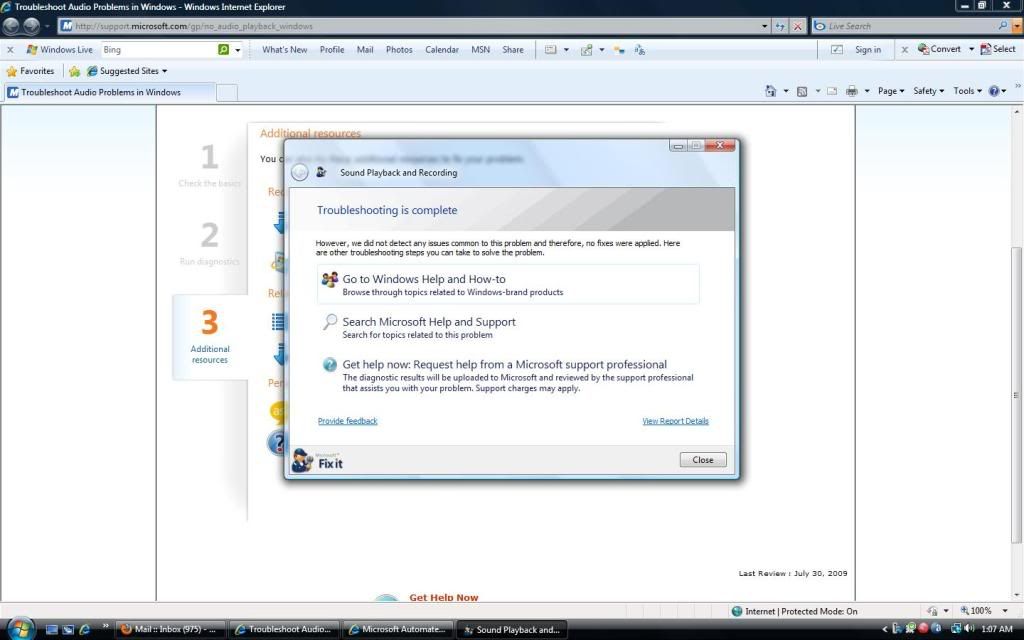Image resolution: width=1024 pixels, height=640 pixels.
Task: Click the blue help icon in command bar
Action: pos(994,91)
